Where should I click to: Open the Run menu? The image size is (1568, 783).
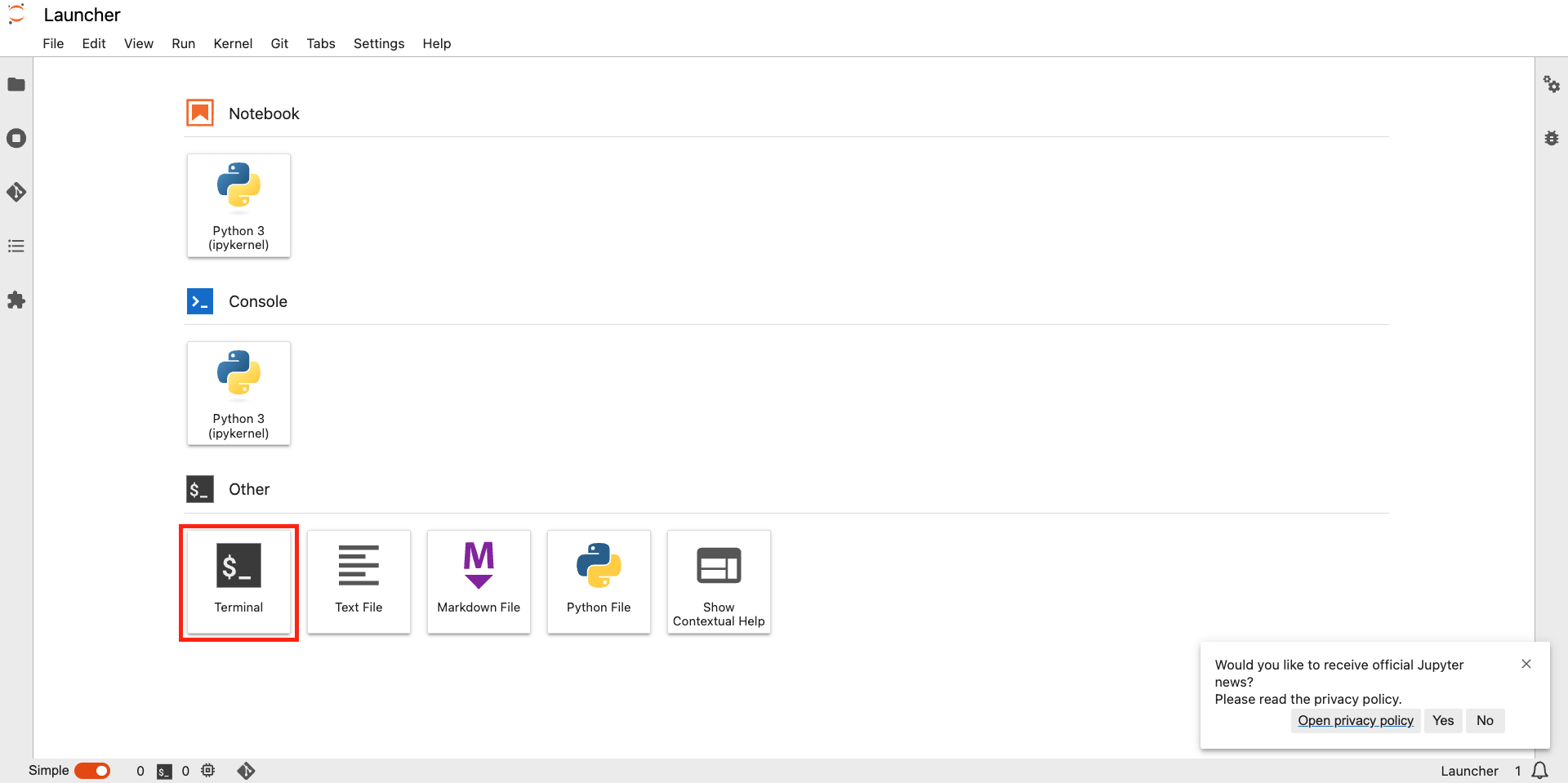tap(184, 43)
